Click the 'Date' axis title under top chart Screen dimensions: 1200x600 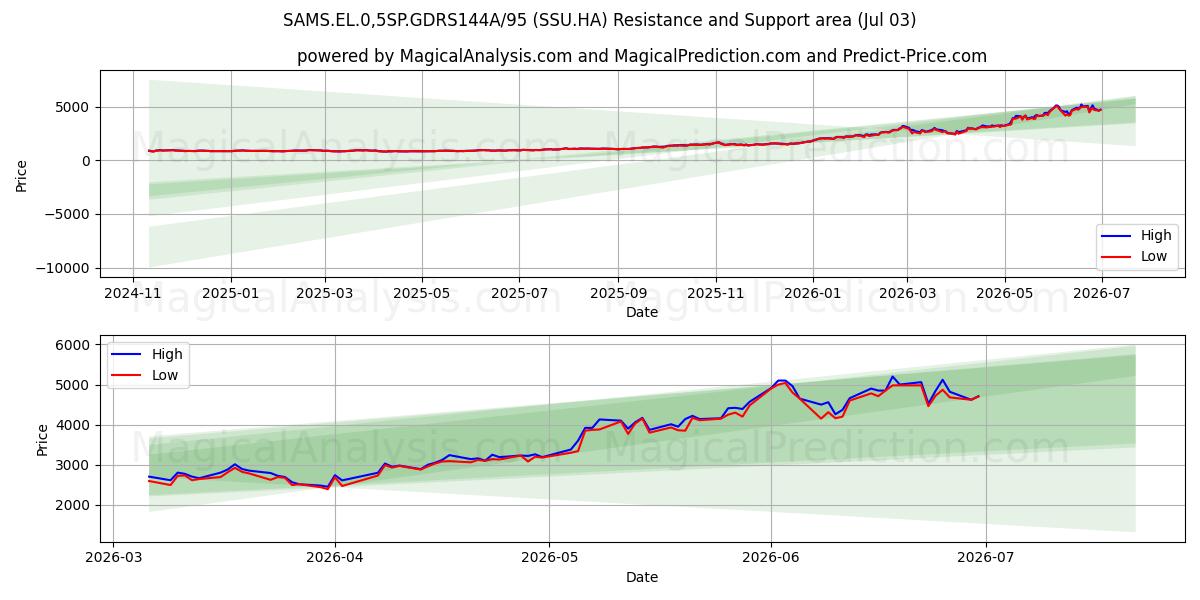(642, 312)
